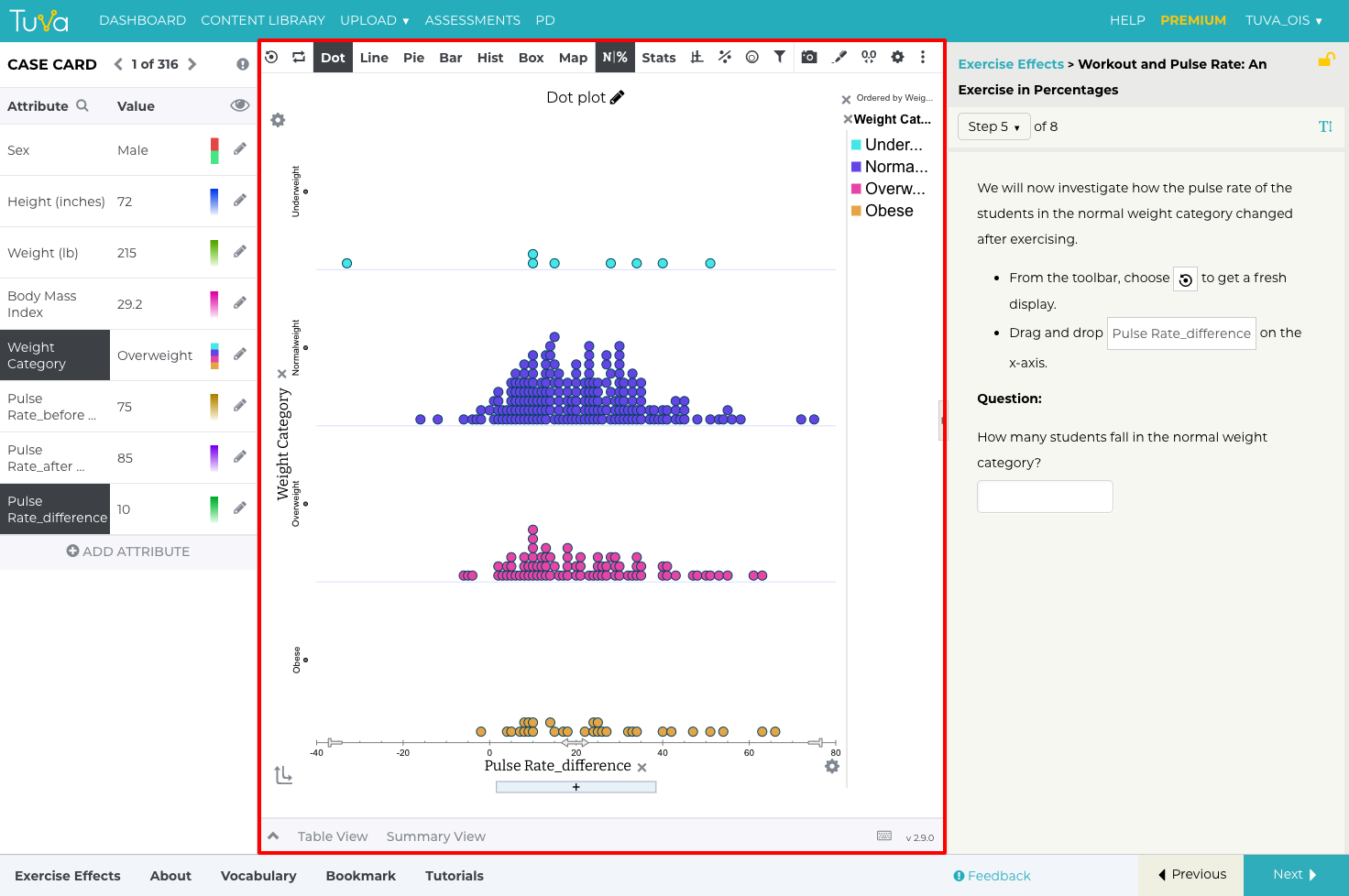Go to previous case card

coord(118,64)
